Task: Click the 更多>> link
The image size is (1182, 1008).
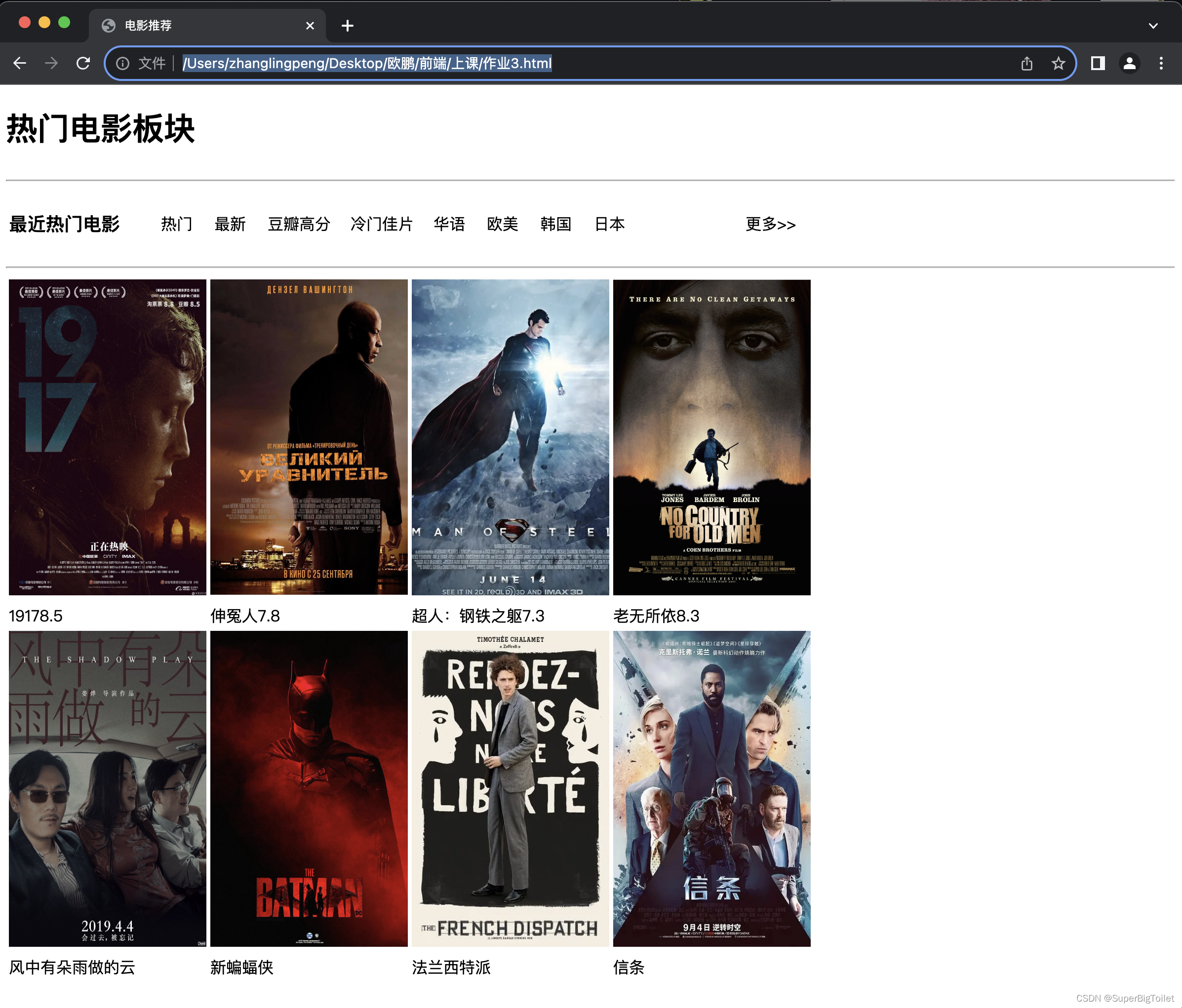Action: [771, 224]
